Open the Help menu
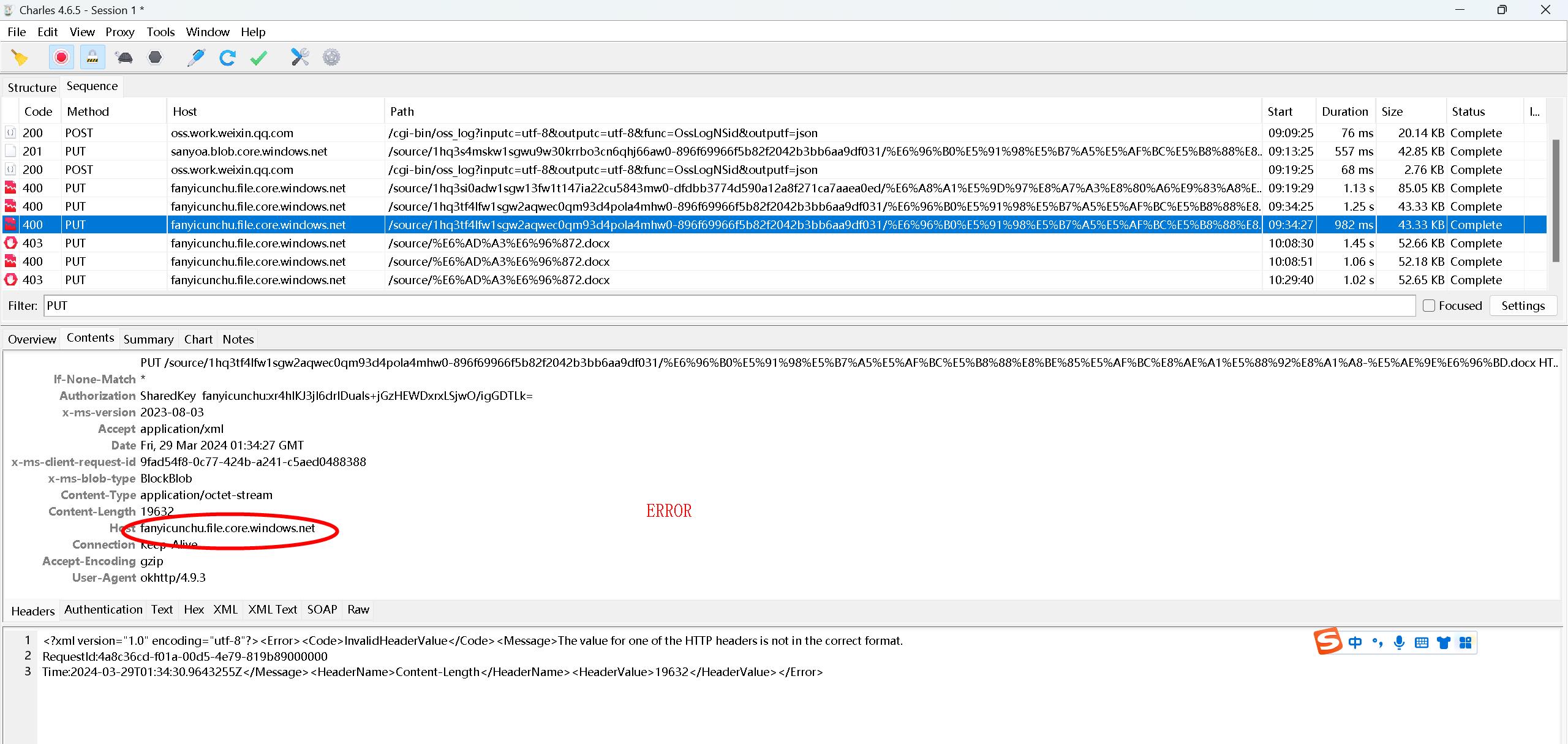This screenshot has height=744, width=1568. [253, 32]
